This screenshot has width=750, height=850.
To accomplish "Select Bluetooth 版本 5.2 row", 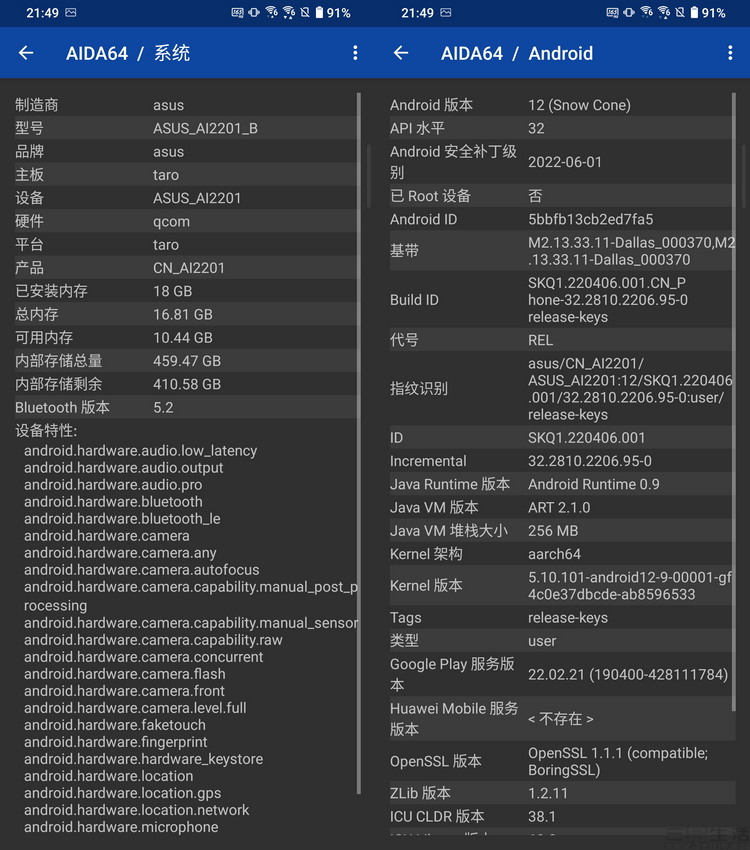I will click(185, 408).
